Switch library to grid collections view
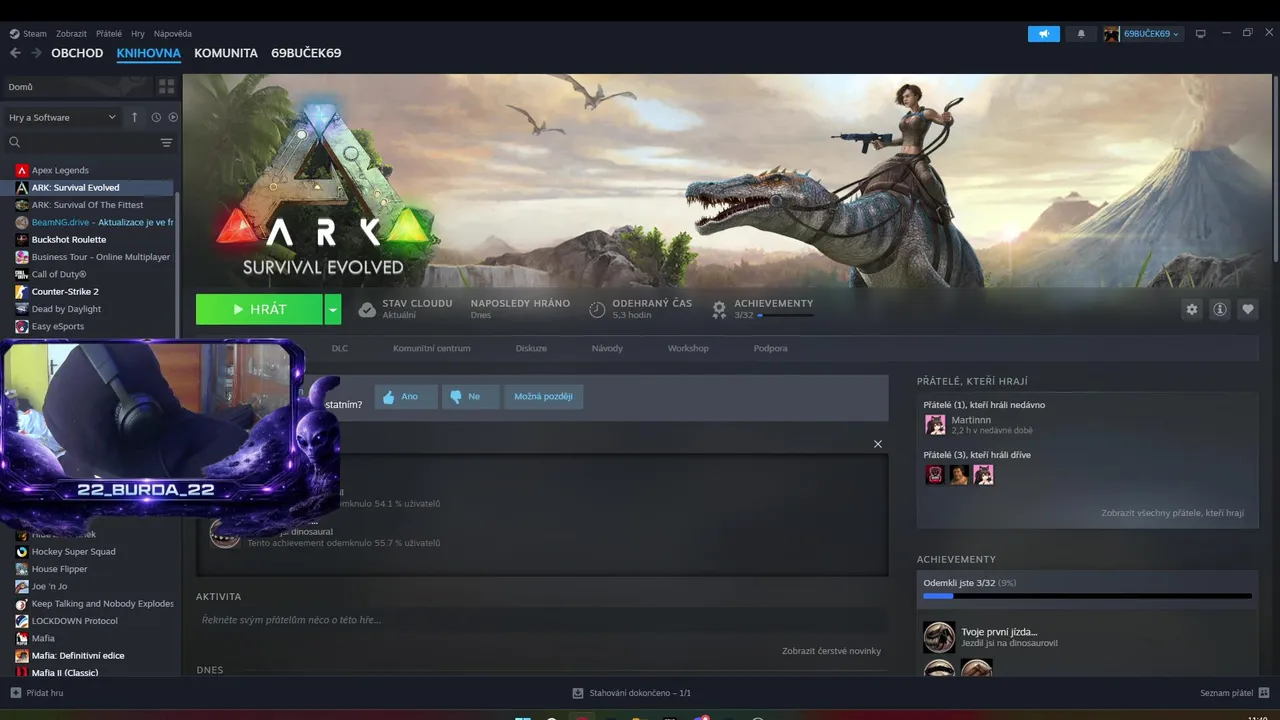1280x720 pixels. coord(166,87)
